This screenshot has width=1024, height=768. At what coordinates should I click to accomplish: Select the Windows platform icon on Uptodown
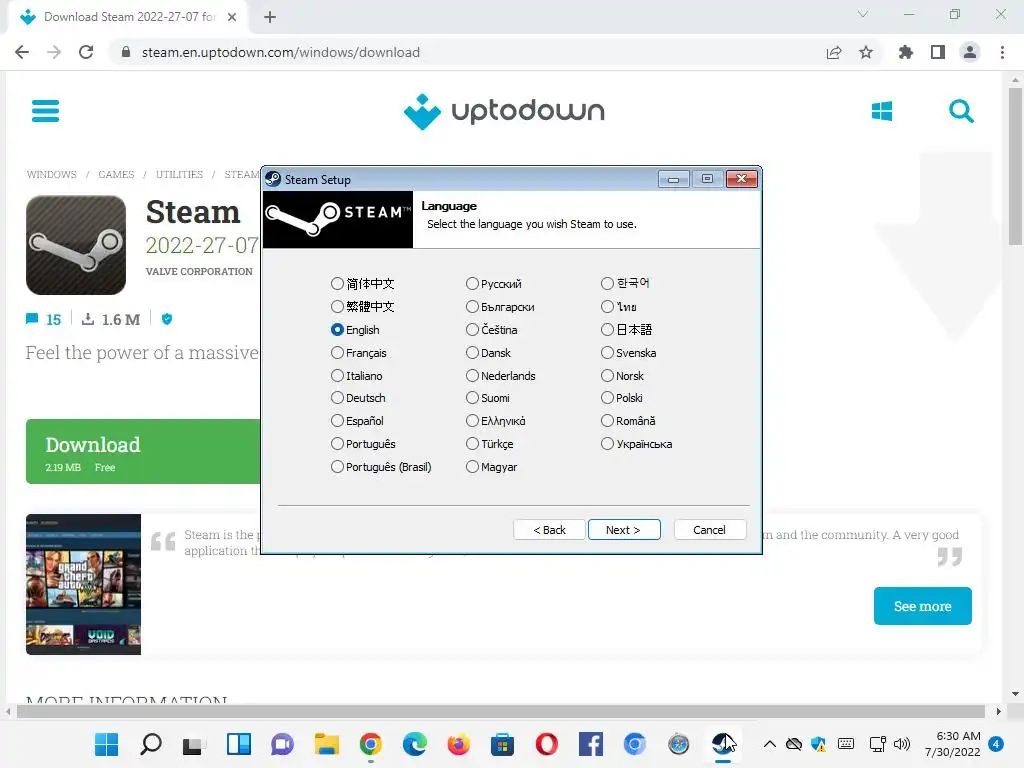pyautogui.click(x=882, y=111)
